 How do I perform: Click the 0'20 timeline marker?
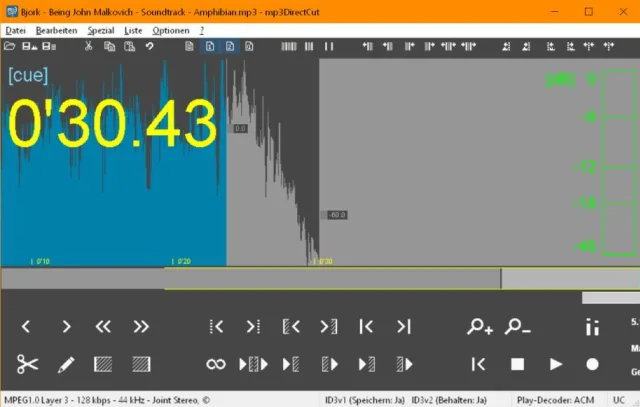181,261
